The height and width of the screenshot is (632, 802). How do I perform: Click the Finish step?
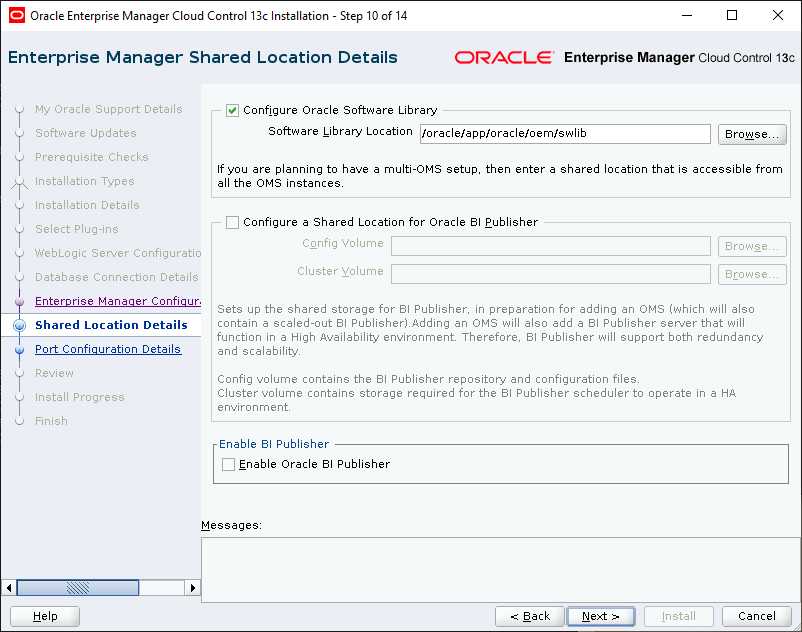tap(51, 421)
